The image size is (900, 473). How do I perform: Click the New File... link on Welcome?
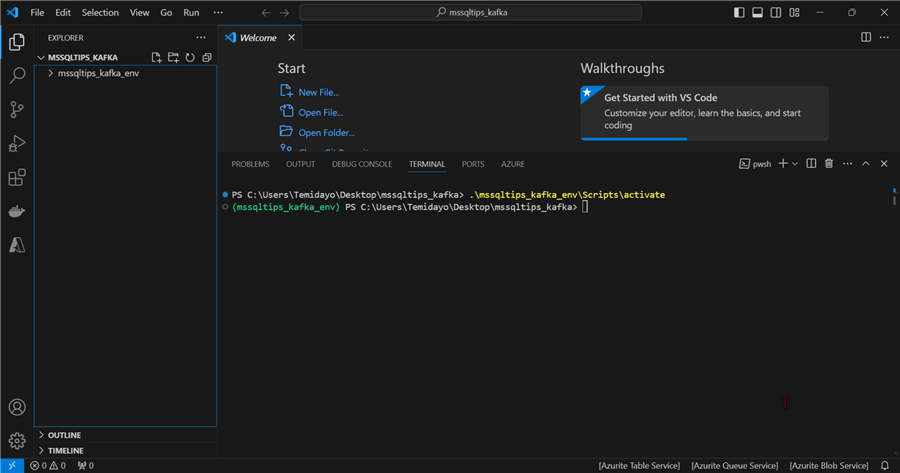click(318, 92)
